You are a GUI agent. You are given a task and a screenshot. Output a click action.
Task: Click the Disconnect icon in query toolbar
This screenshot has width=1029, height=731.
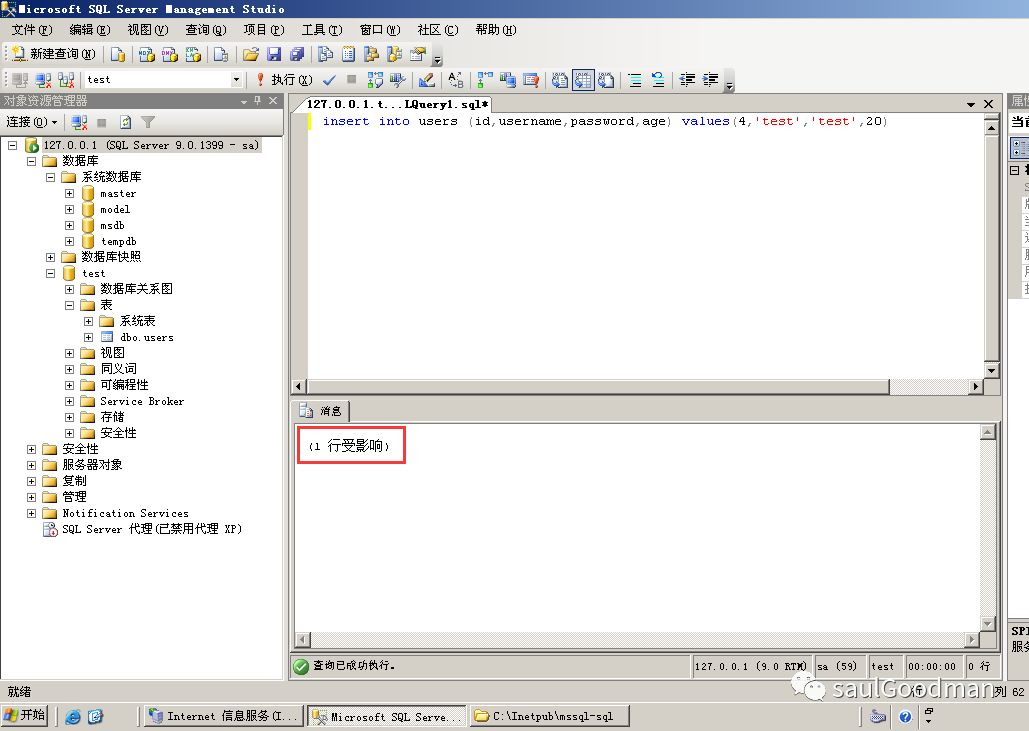43,79
